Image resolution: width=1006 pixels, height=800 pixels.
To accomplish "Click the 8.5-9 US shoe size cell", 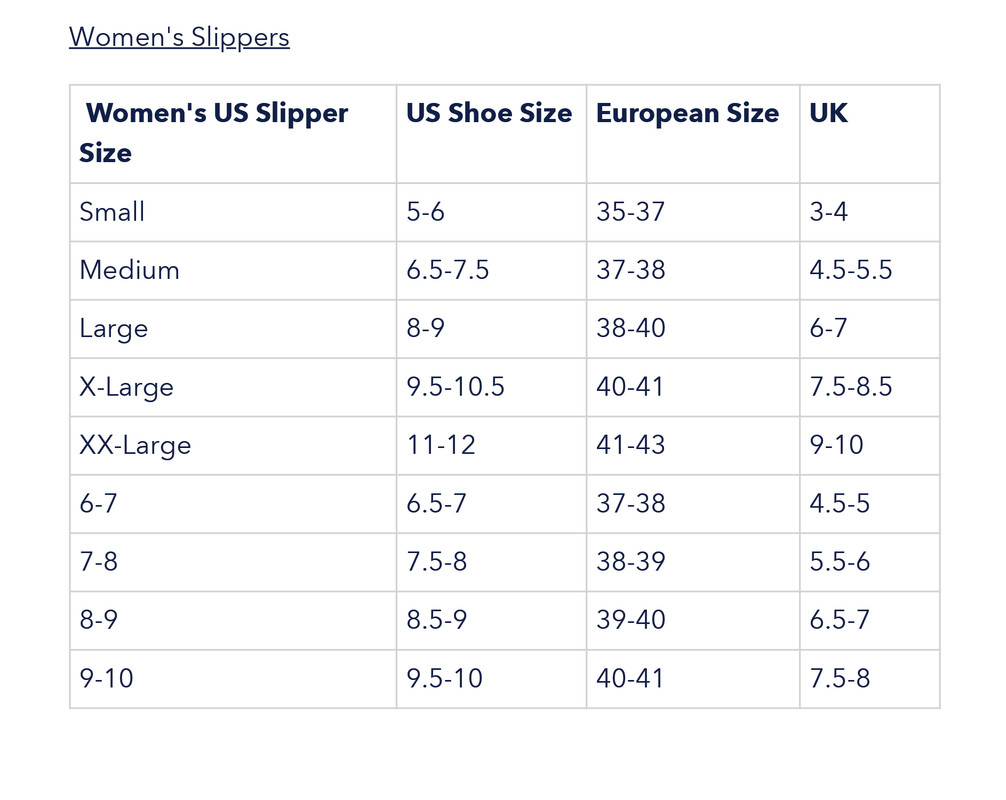I will tap(436, 620).
